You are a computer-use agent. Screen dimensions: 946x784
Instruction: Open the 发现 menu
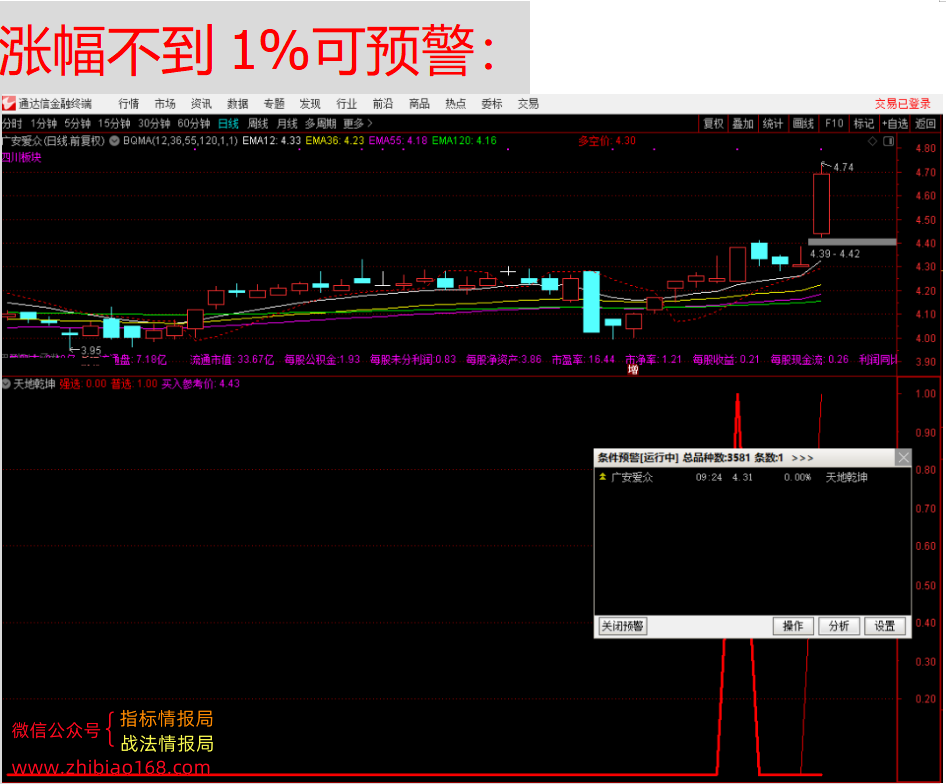tap(310, 104)
